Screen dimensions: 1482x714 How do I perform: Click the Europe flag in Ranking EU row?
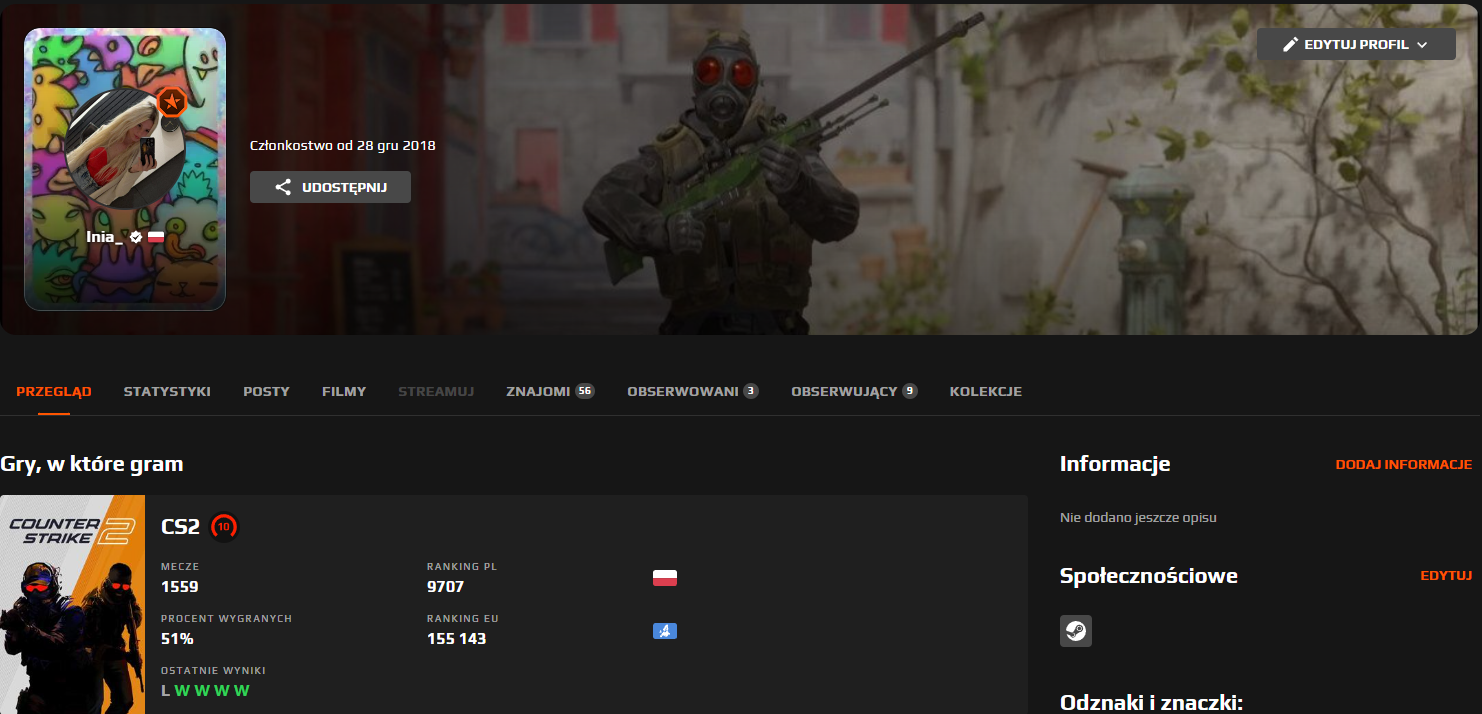pyautogui.click(x=665, y=630)
